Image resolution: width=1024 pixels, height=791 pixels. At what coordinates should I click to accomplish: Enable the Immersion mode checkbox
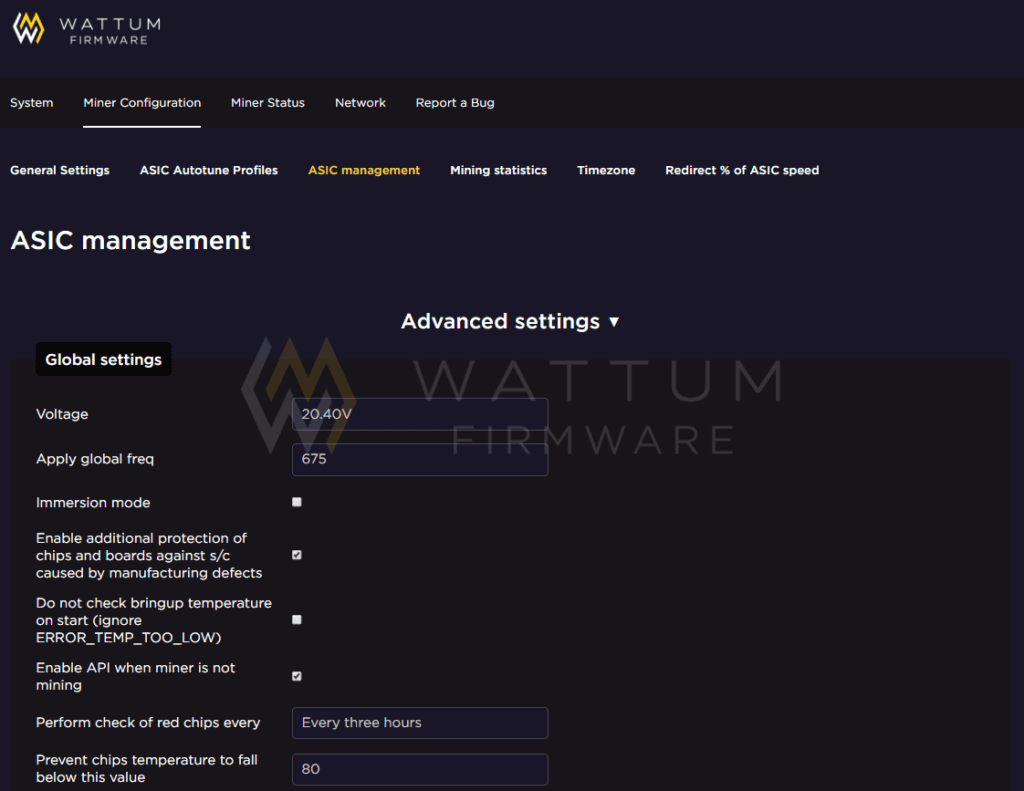click(297, 502)
